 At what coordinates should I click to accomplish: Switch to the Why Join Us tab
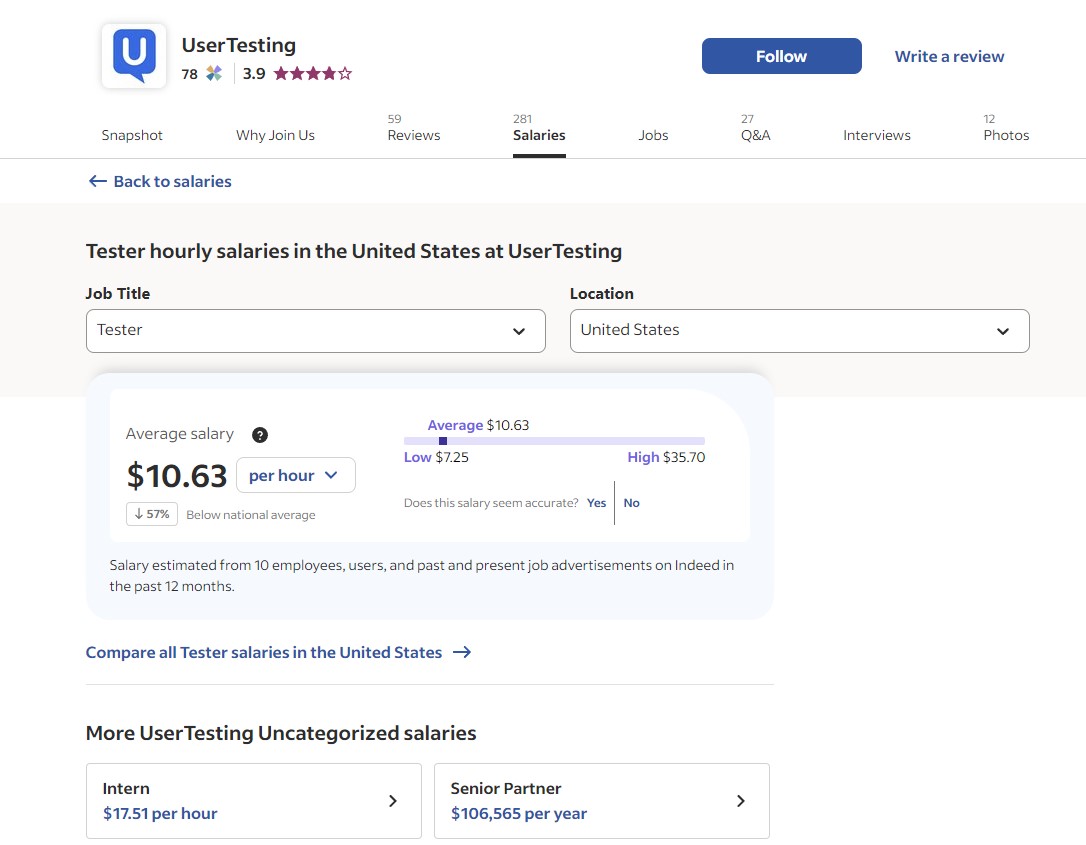276,135
